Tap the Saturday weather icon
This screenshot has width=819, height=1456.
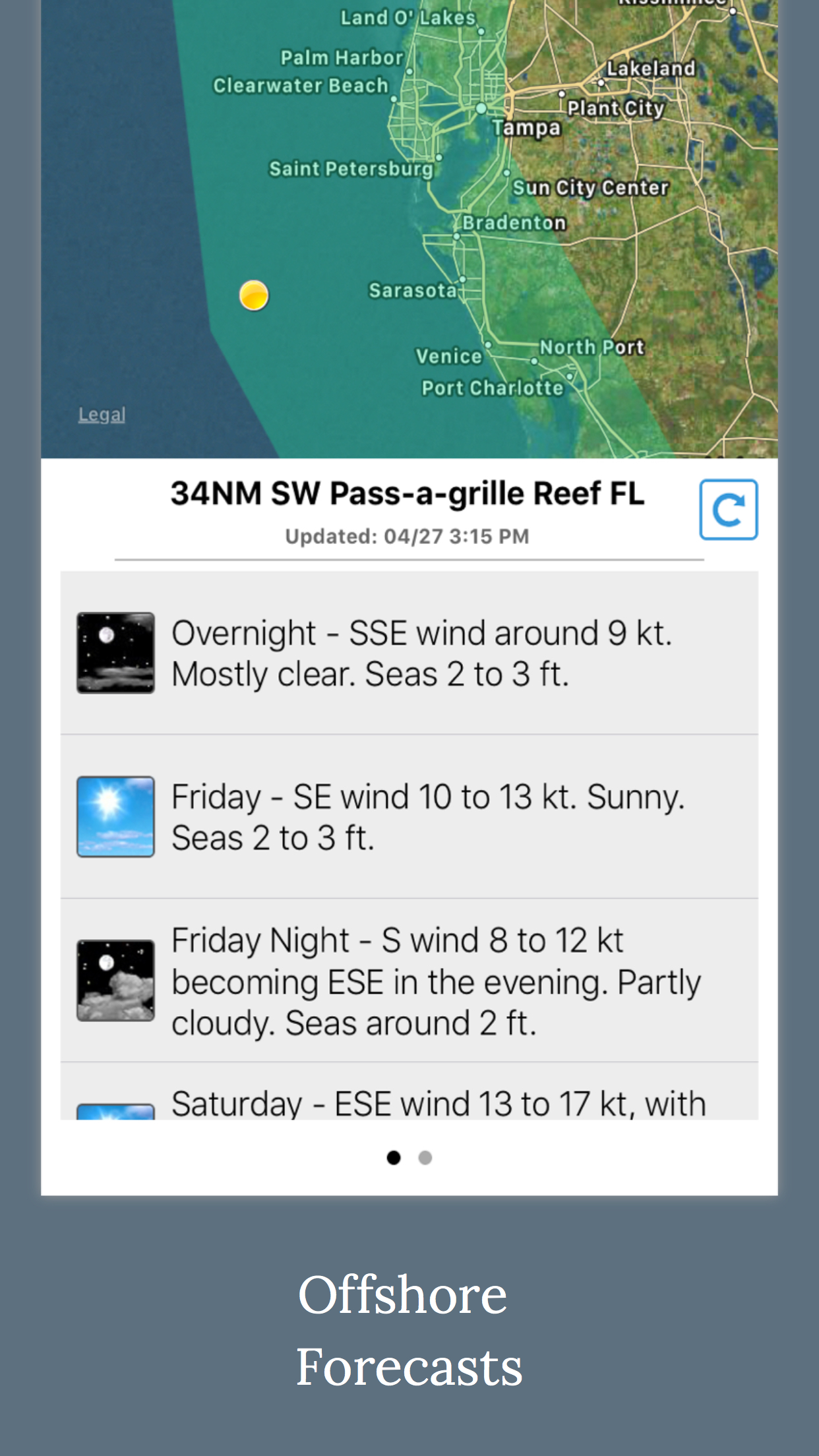pos(116,1112)
